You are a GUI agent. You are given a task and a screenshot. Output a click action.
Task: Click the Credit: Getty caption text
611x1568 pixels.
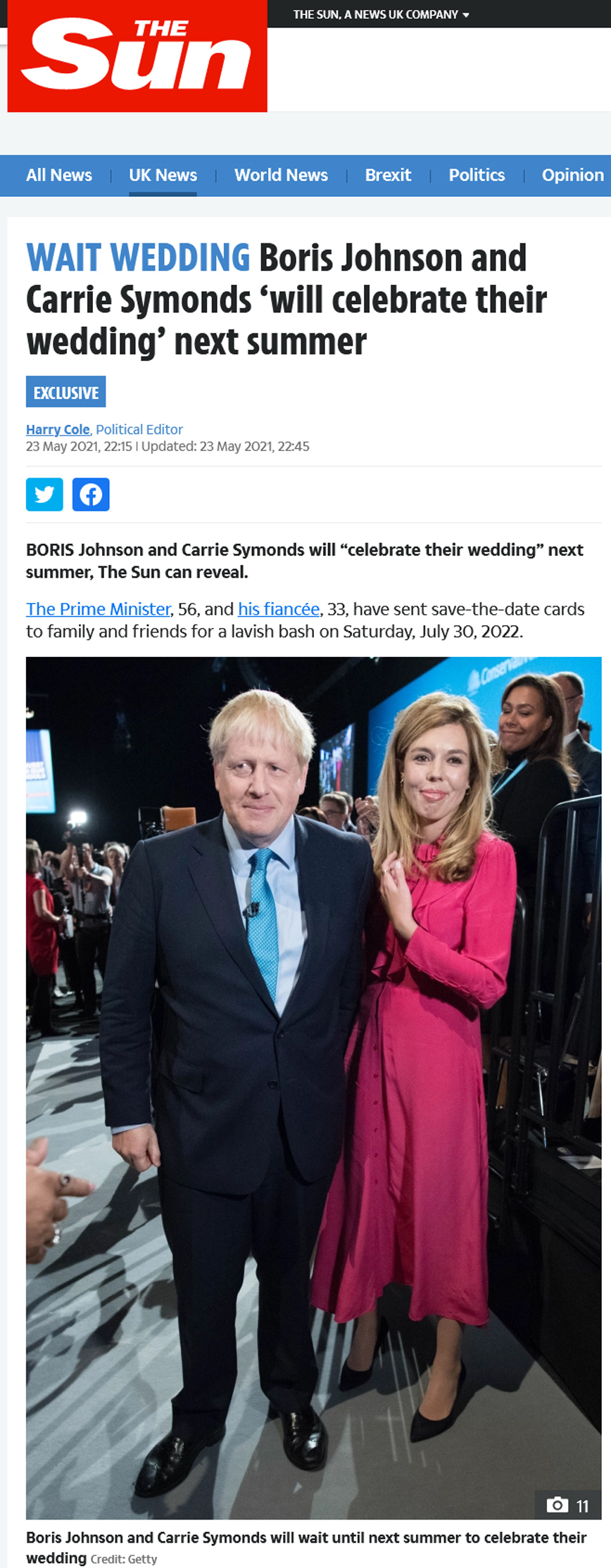point(124,1560)
